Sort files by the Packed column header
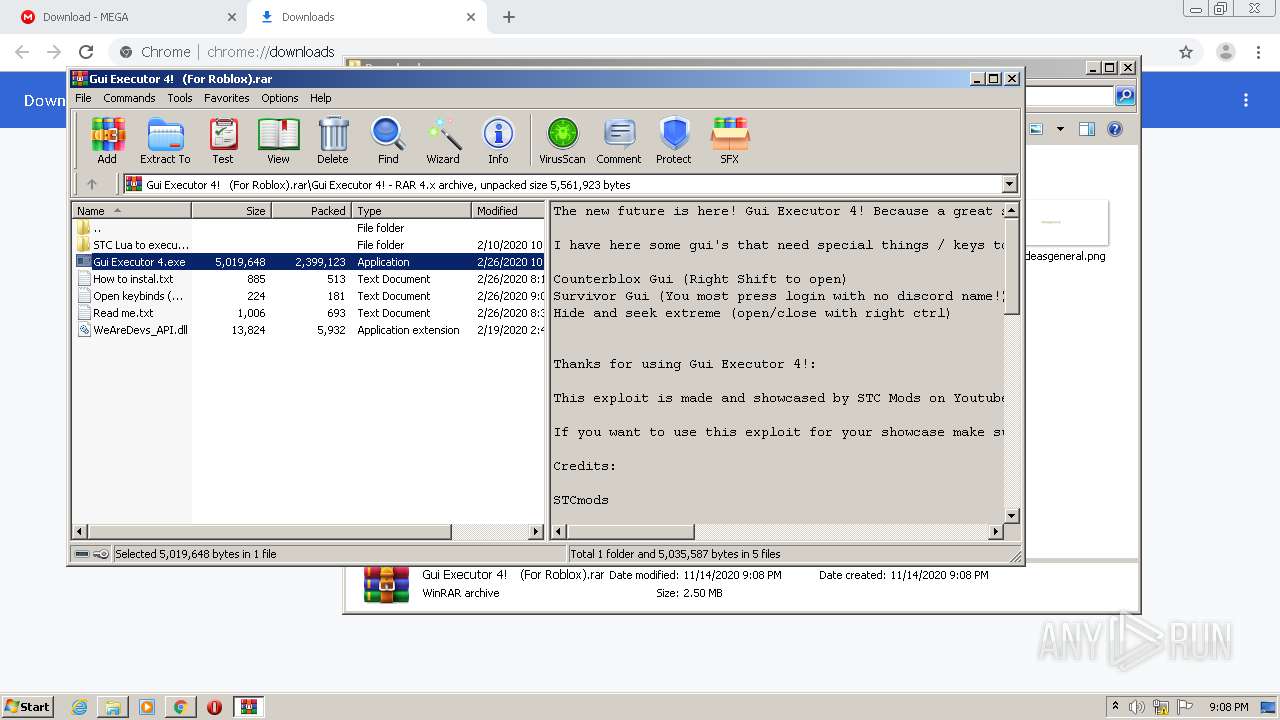1280x720 pixels. coord(311,211)
